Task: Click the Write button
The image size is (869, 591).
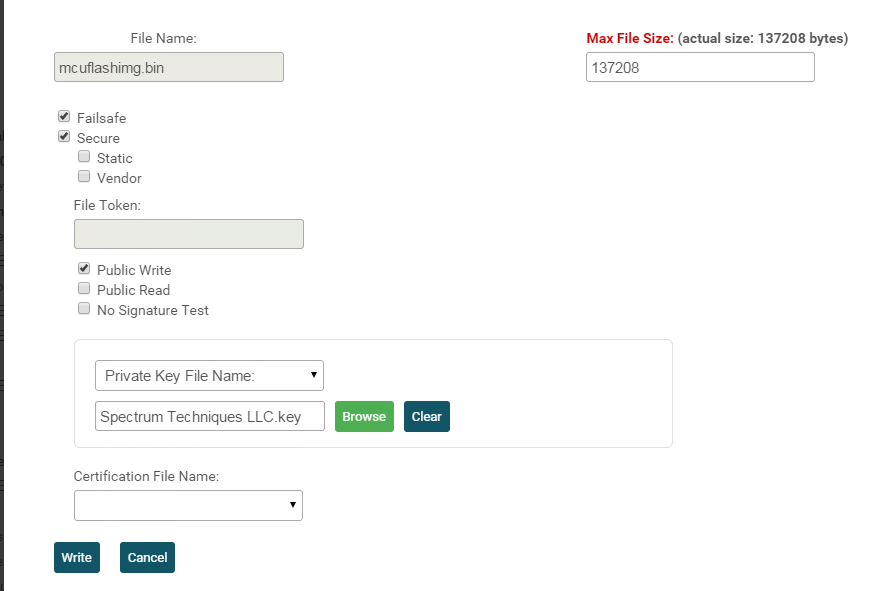Action: pos(77,557)
